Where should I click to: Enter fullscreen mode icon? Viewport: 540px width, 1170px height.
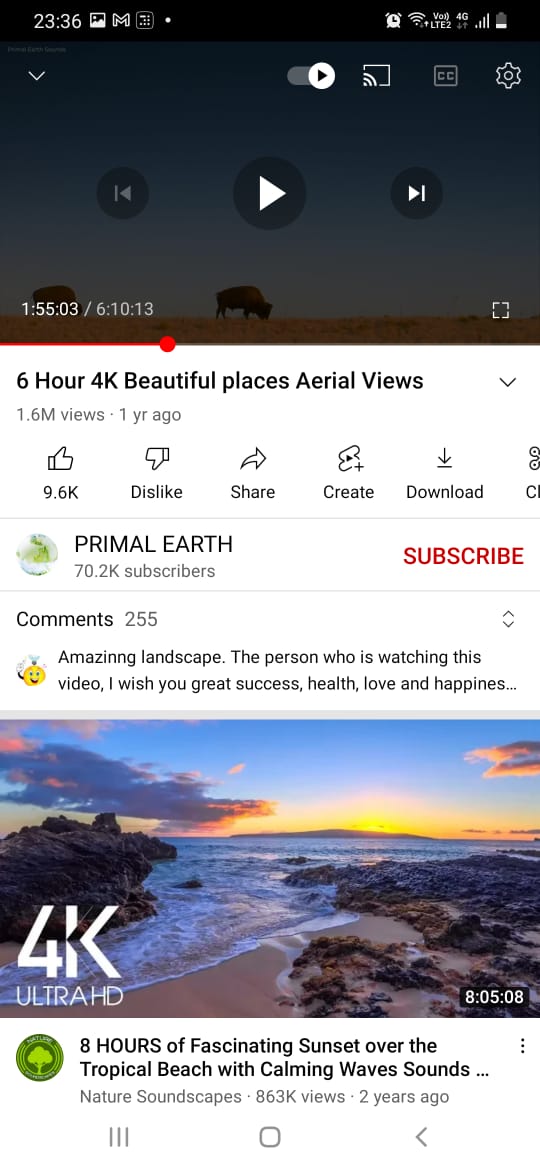pyautogui.click(x=500, y=310)
